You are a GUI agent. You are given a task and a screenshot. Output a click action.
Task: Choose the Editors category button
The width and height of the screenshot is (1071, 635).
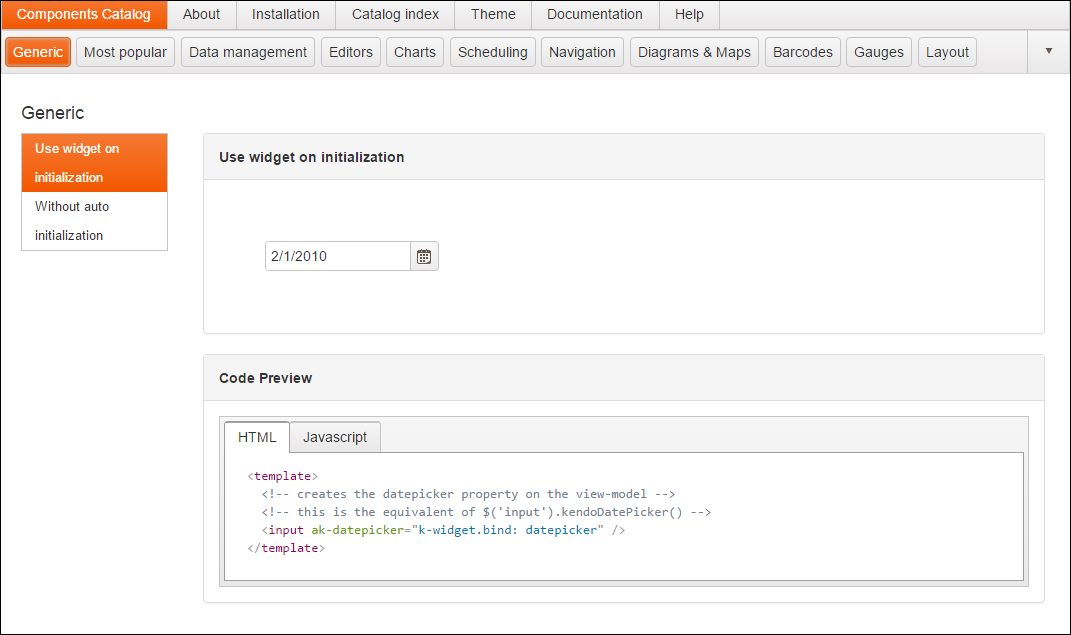[x=351, y=52]
